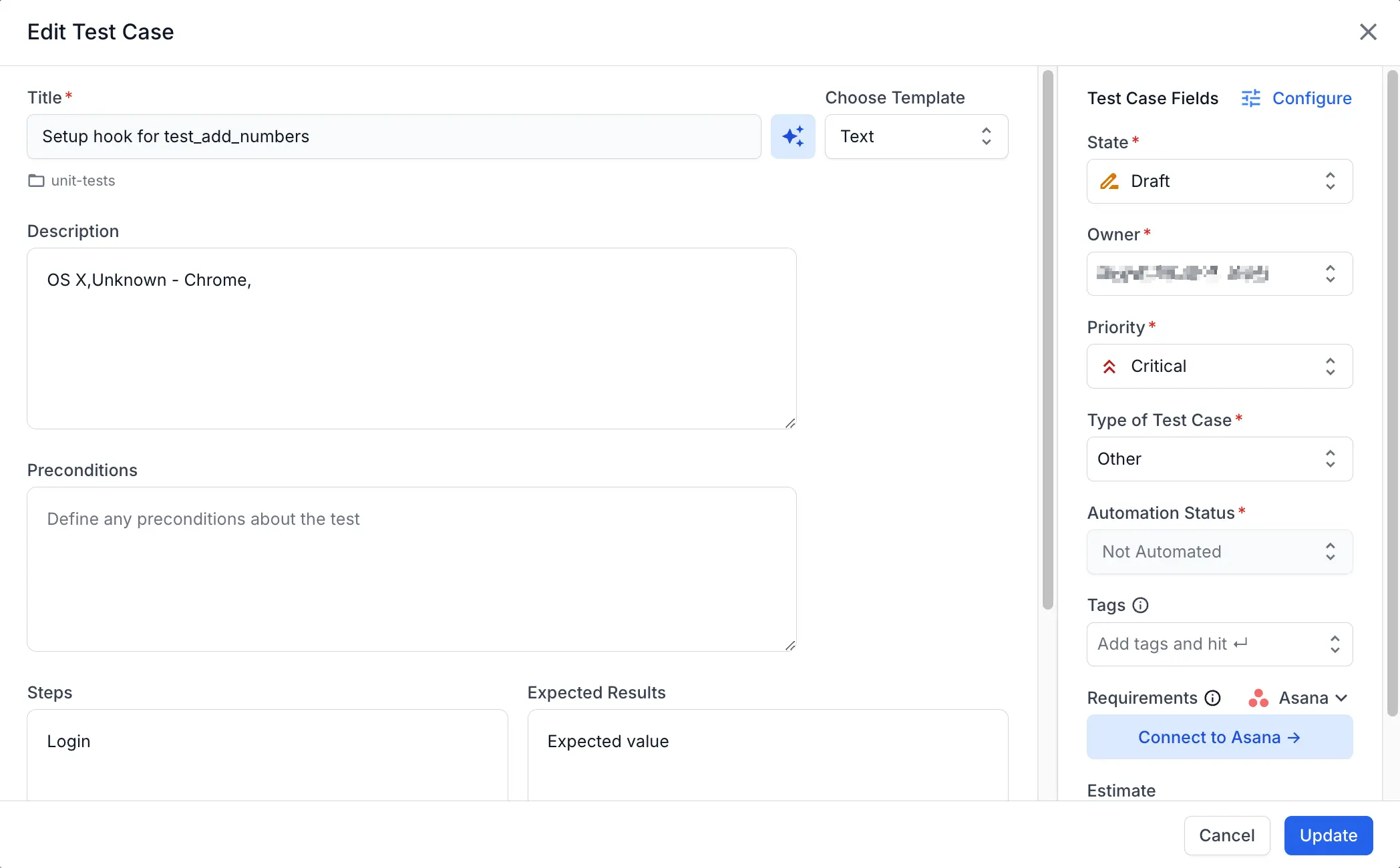The image size is (1400, 868).
Task: Click the Tags info icon
Action: coord(1140,605)
